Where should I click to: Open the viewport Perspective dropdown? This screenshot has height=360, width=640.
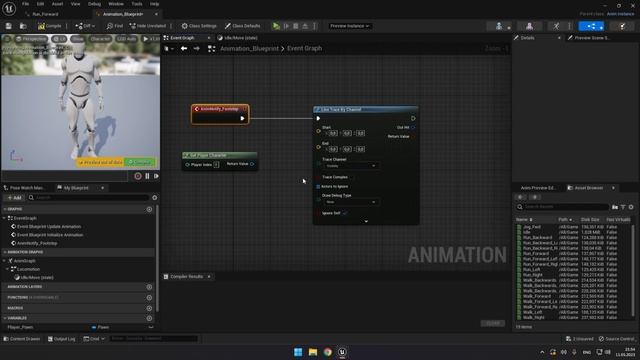tap(31, 39)
